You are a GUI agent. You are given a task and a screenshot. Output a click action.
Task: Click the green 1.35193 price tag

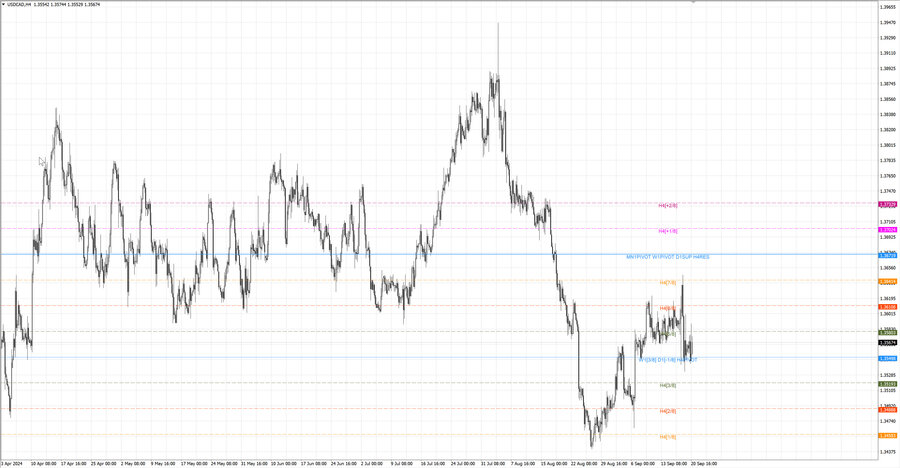[x=888, y=384]
